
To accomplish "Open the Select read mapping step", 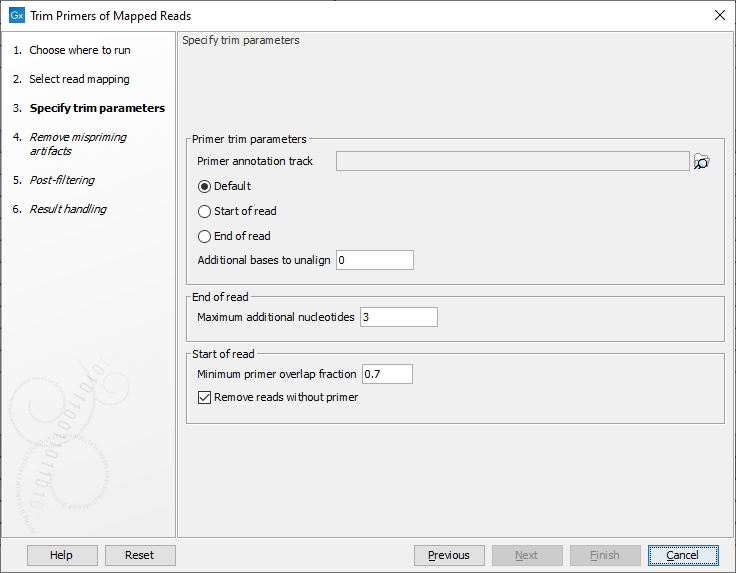I will pos(79,79).
